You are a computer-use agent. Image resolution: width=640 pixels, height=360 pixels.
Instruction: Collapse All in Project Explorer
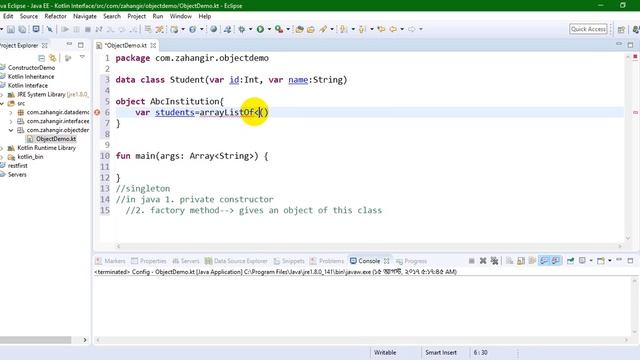click(x=41, y=58)
